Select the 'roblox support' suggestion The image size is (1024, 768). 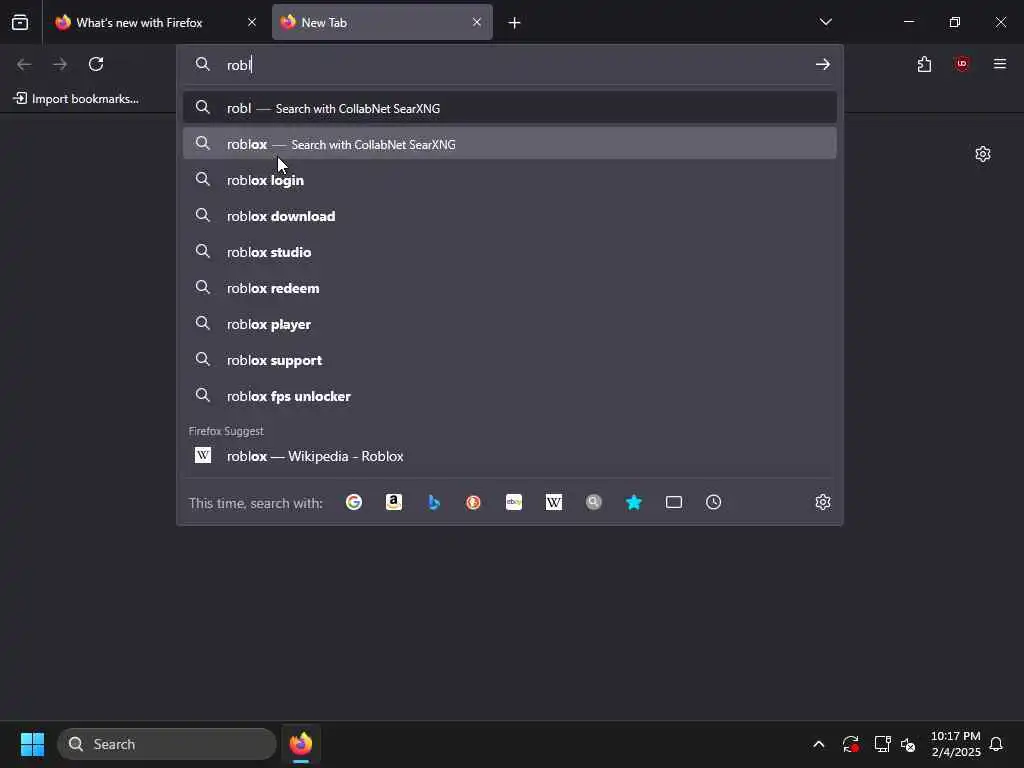tap(509, 360)
